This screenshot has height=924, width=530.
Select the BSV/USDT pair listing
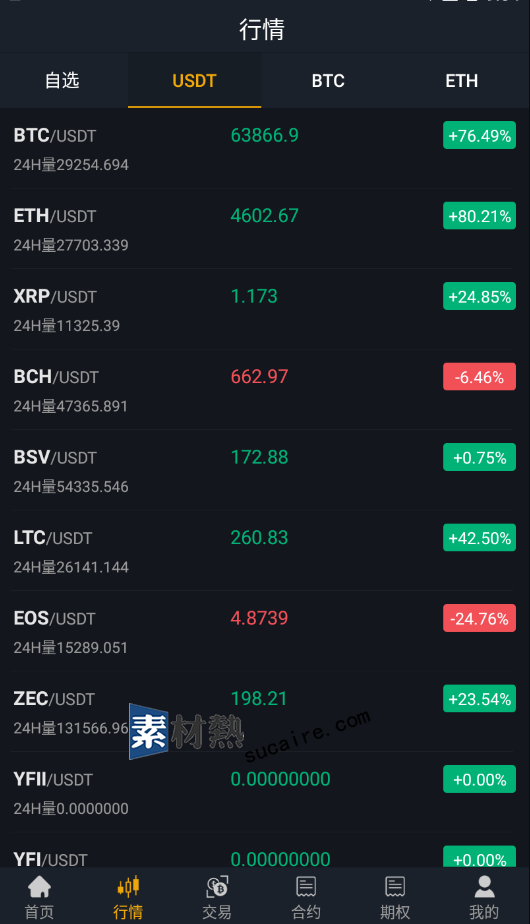(265, 470)
